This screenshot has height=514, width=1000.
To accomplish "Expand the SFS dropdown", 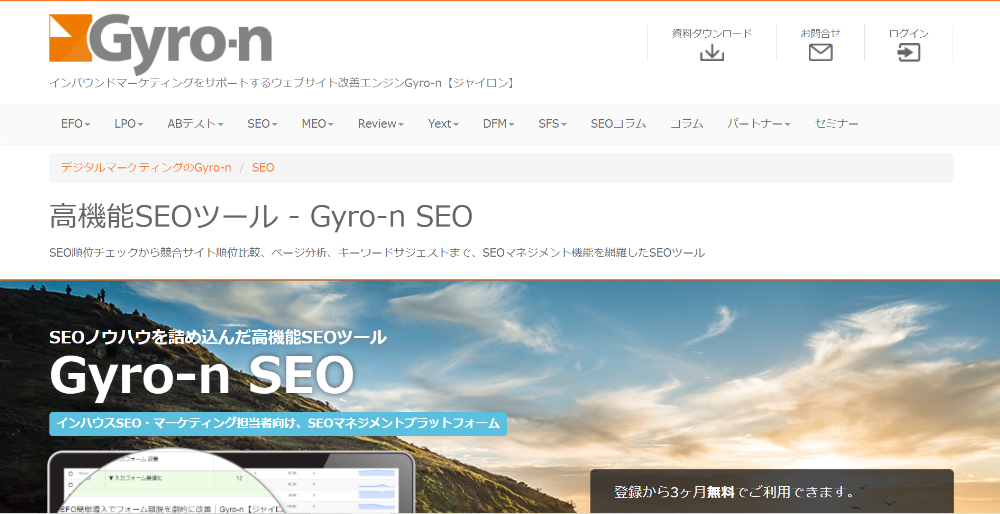I will (552, 124).
